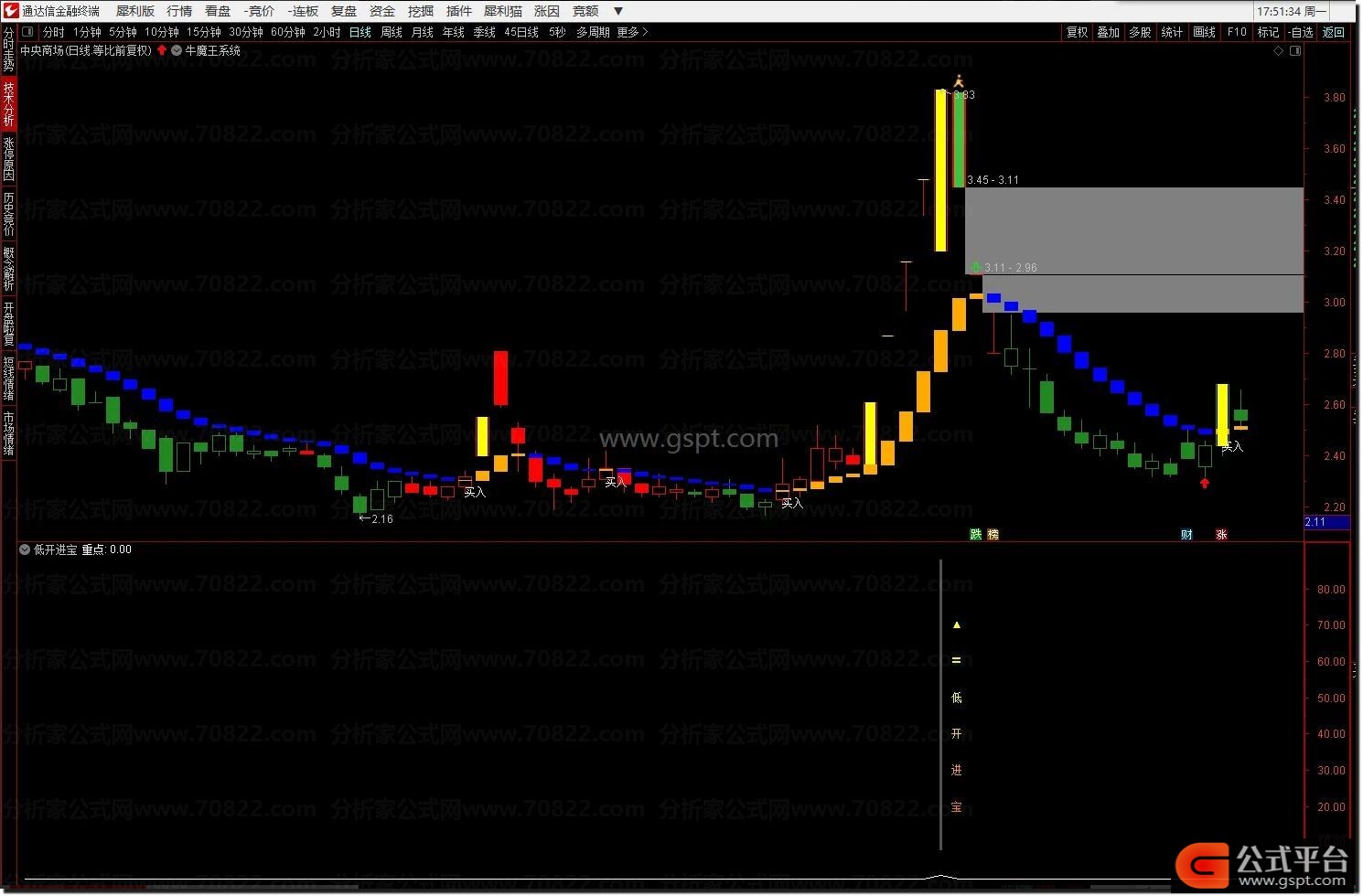Toggle the panel layout icon beside 分时
Viewport: 1363px width, 896px height.
point(27,32)
